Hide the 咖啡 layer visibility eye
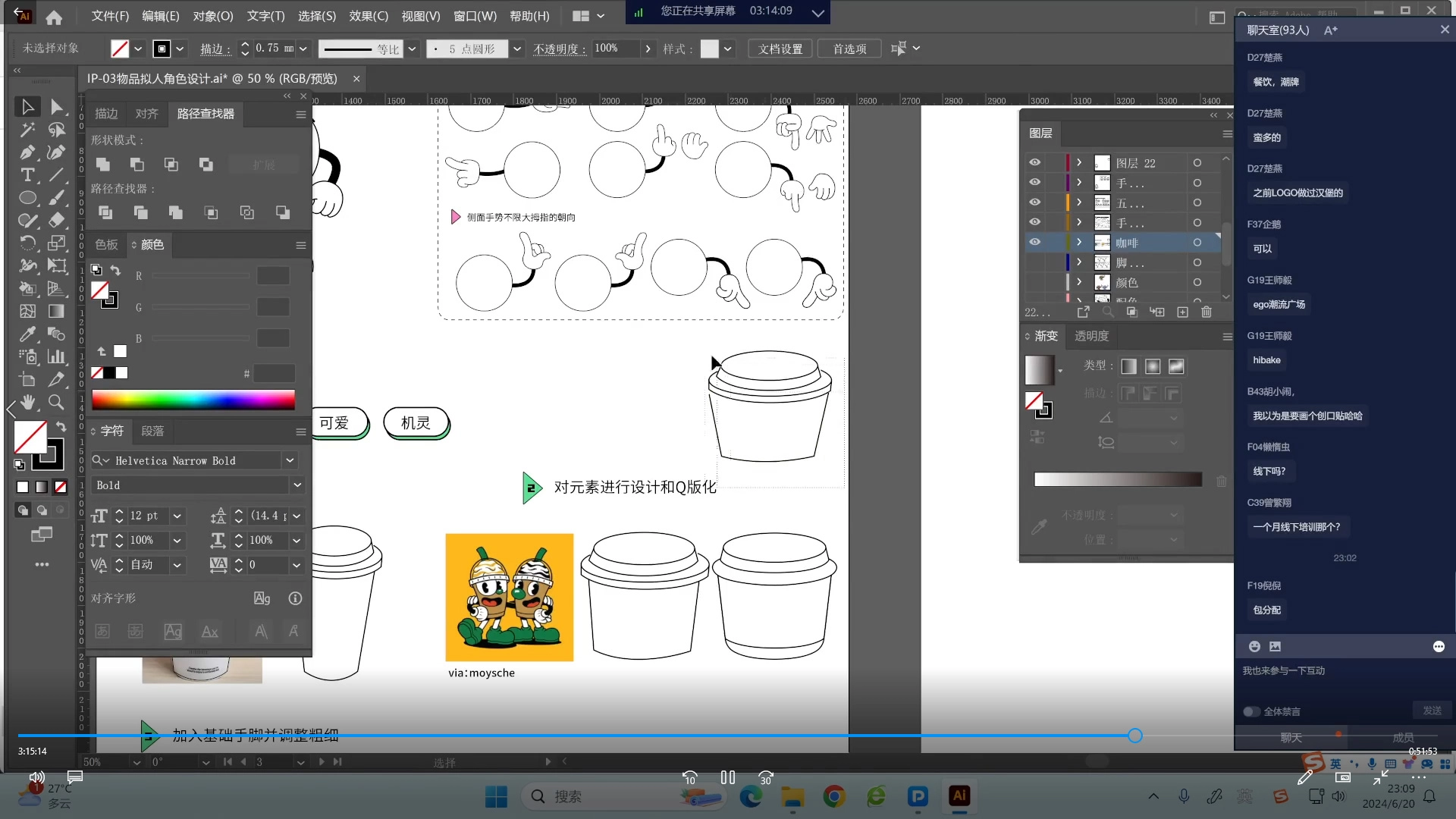 click(1034, 242)
